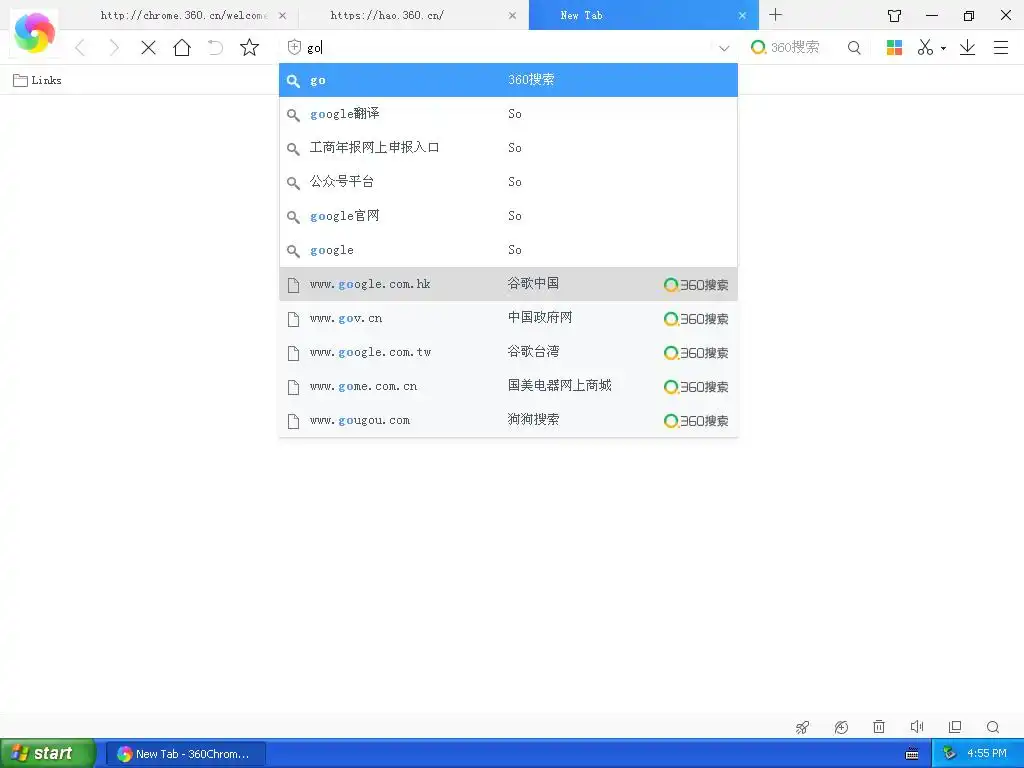The image size is (1024, 768).
Task: Click the keyboard icon in system tray
Action: point(912,754)
